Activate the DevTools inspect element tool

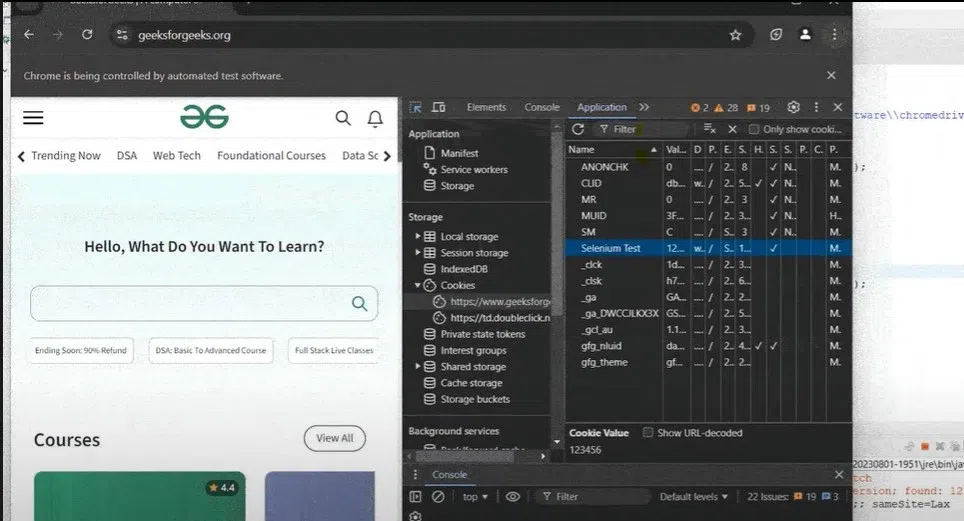click(416, 108)
